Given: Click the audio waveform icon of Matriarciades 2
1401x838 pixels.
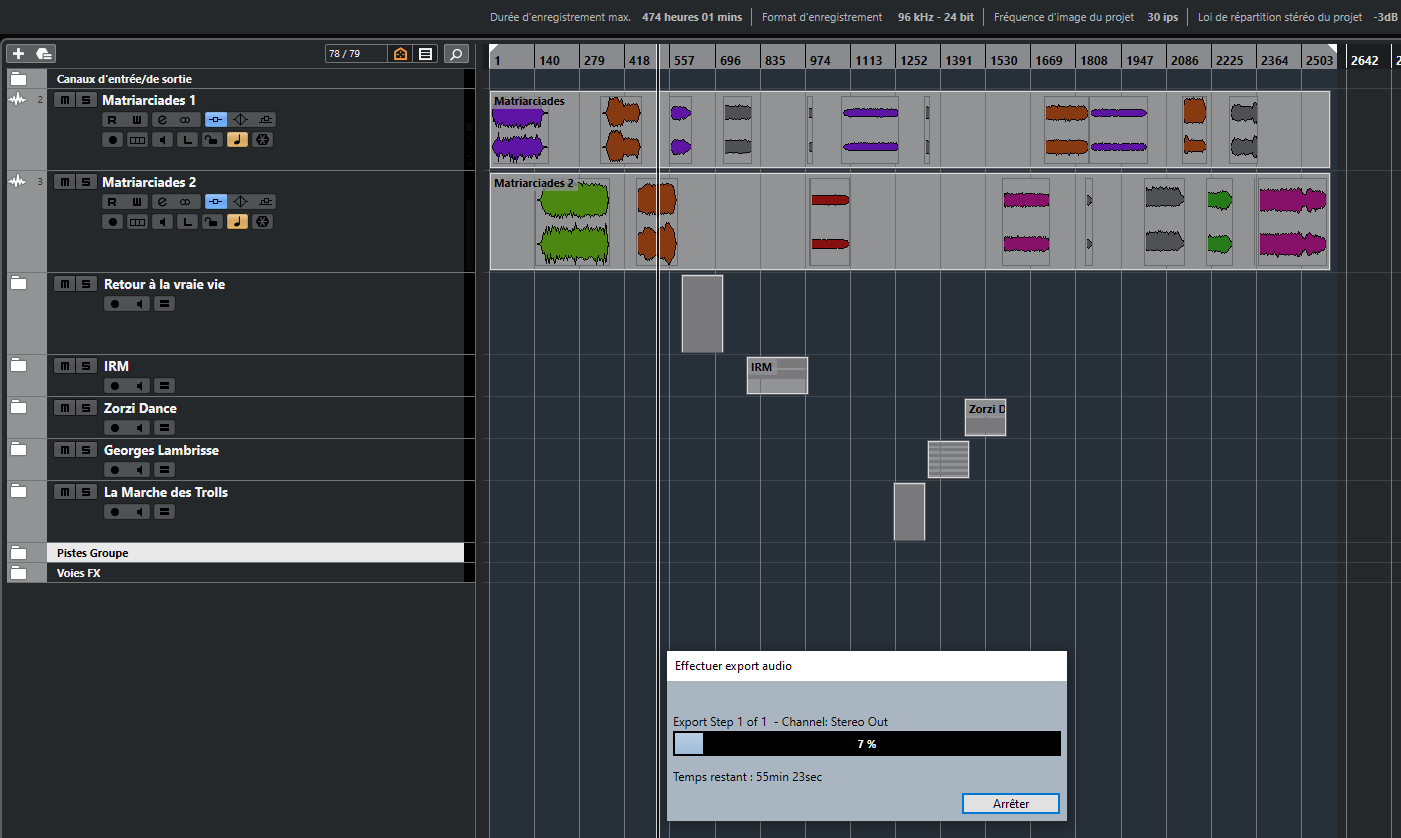Looking at the screenshot, I should pyautogui.click(x=17, y=182).
